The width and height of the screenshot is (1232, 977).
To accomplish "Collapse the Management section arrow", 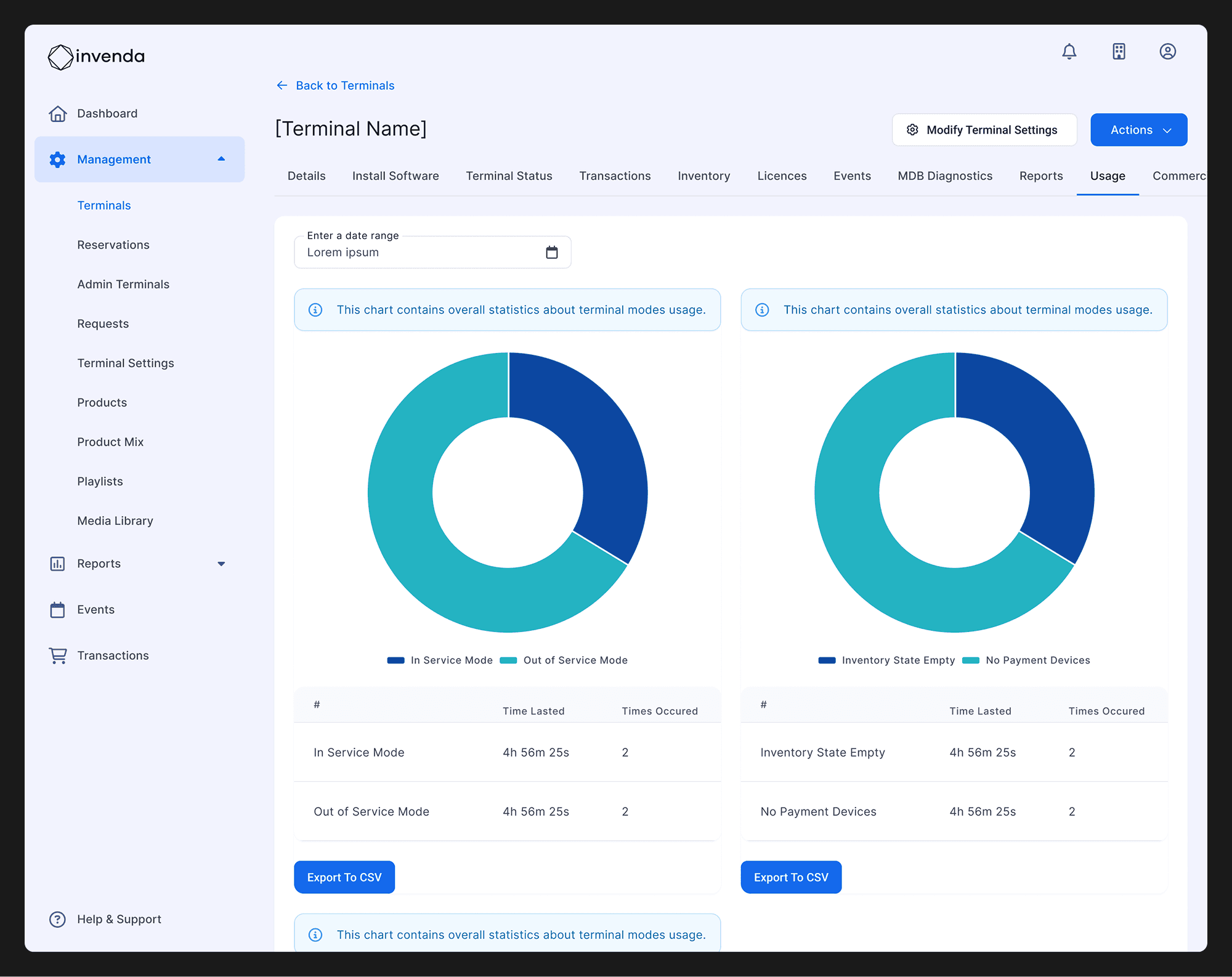I will [221, 159].
